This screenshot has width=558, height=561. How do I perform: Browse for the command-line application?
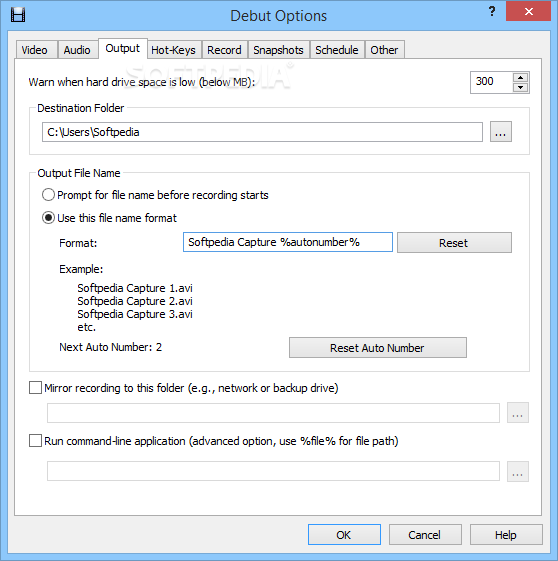[518, 472]
